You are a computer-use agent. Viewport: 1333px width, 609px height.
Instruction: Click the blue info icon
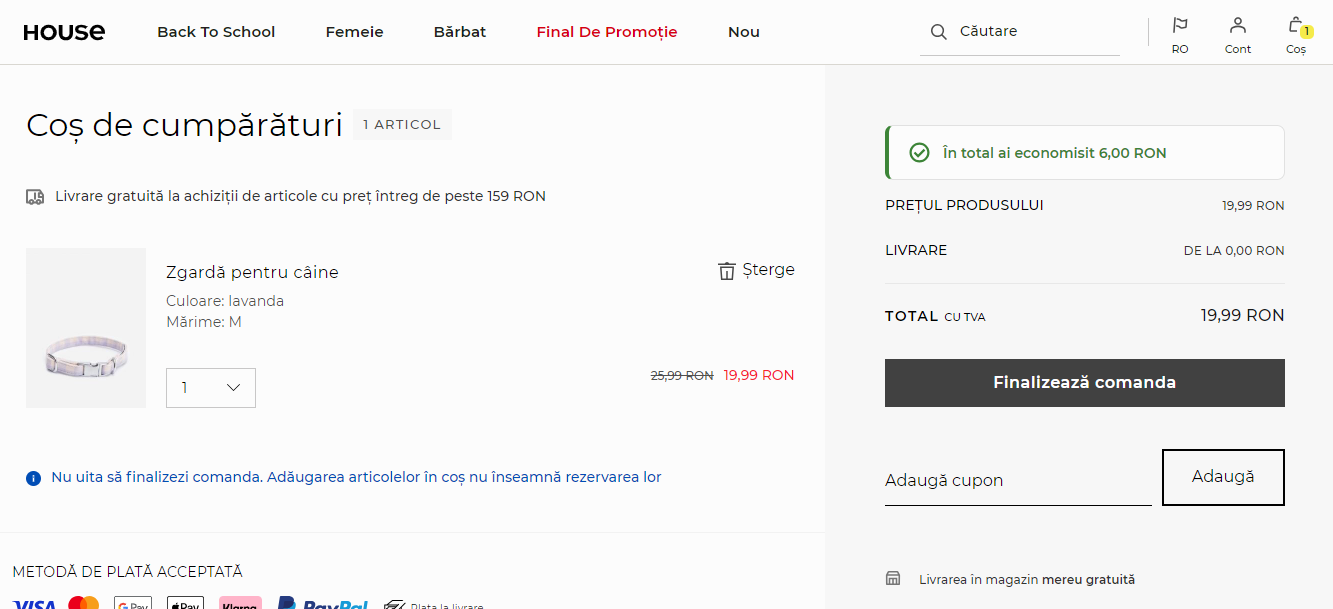click(x=33, y=478)
